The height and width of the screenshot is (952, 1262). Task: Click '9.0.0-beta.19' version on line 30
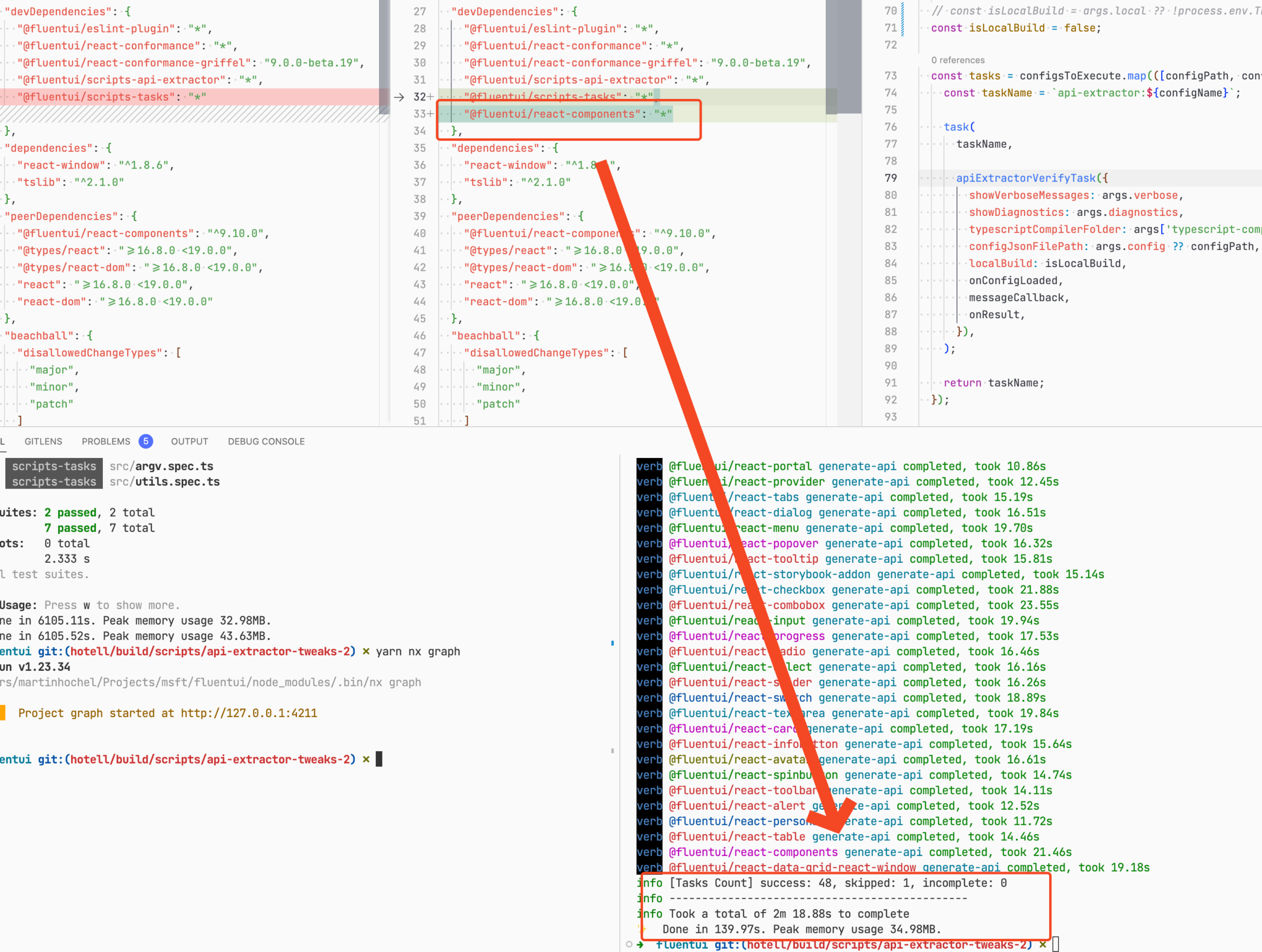758,63
